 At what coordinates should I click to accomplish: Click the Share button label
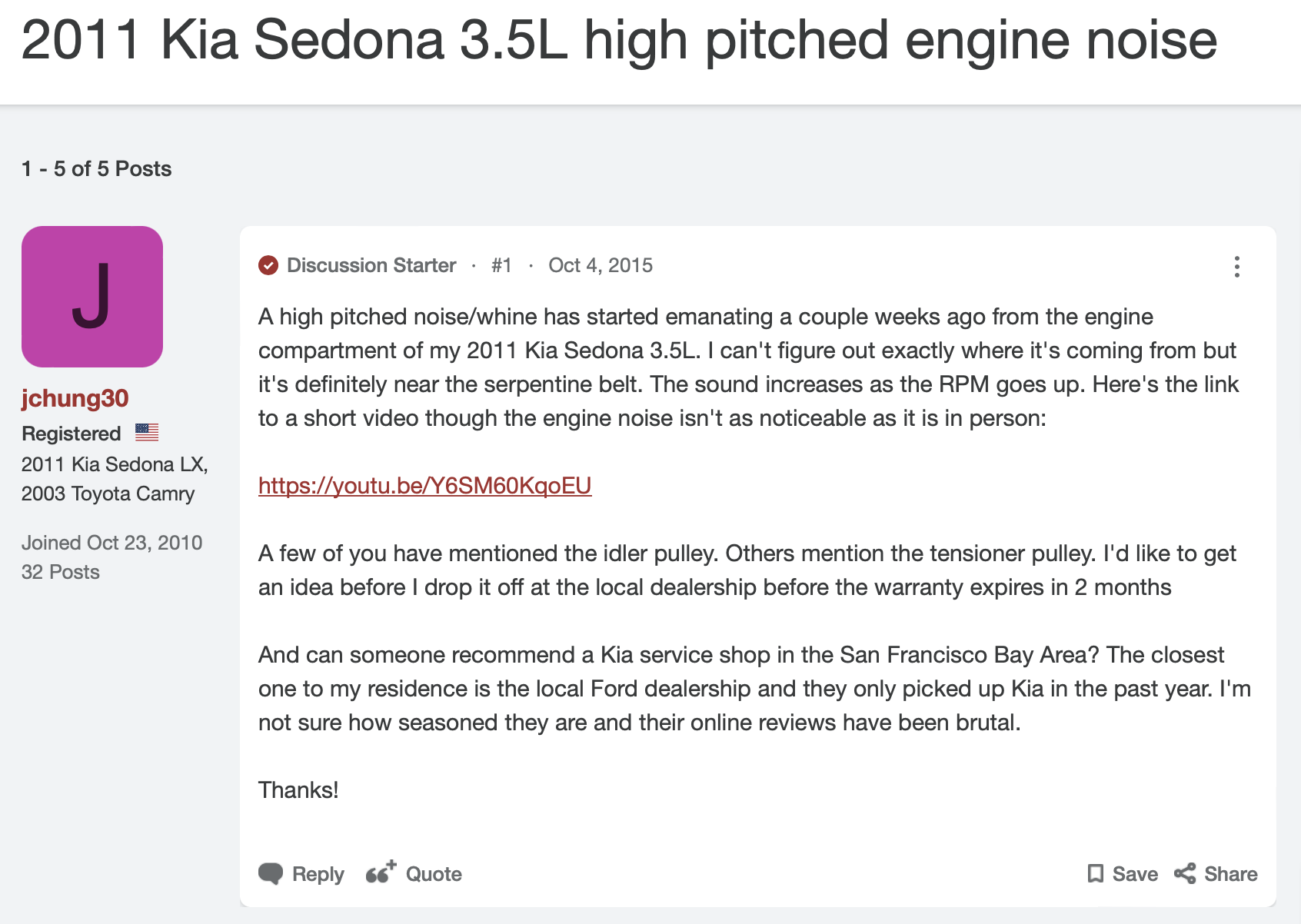pos(1231,875)
